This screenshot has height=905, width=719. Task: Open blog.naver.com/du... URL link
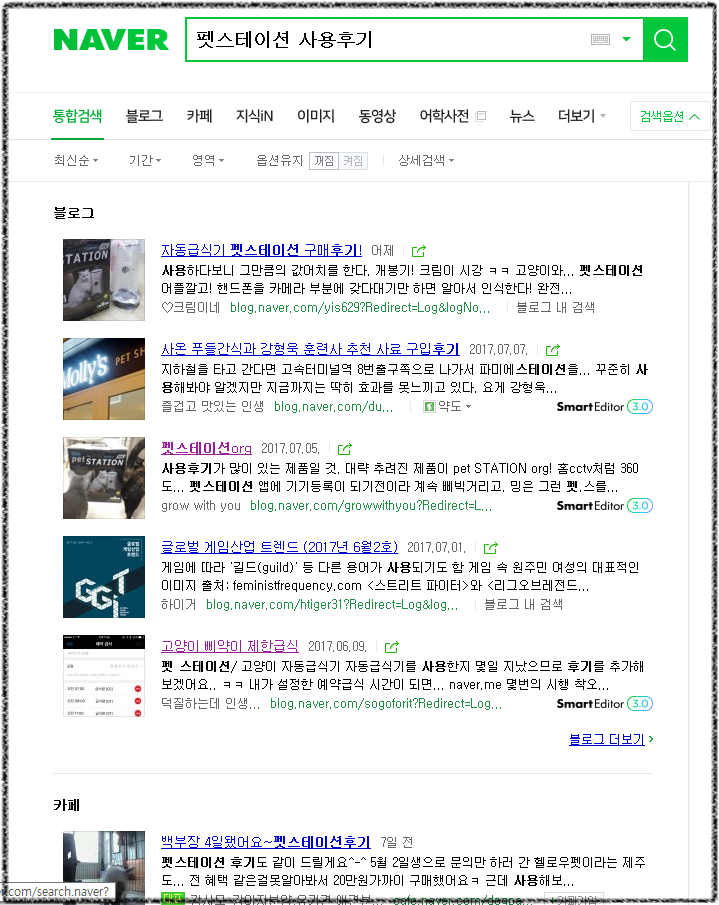click(x=334, y=406)
